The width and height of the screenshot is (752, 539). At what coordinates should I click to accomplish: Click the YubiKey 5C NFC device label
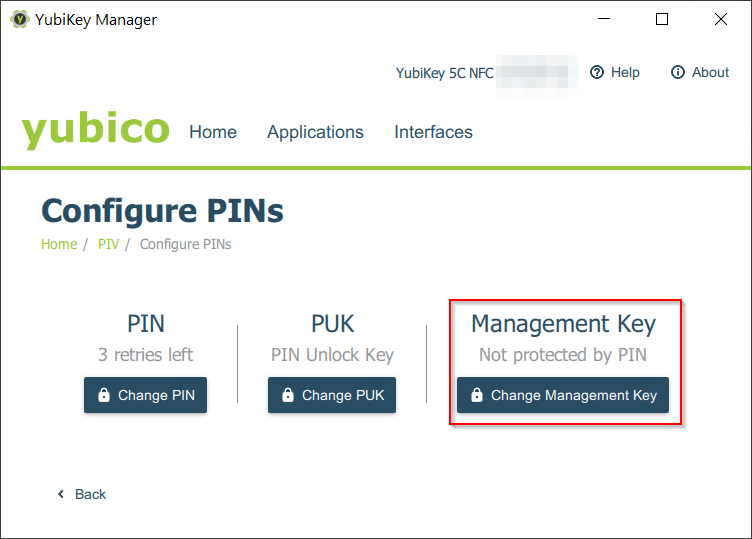click(x=445, y=73)
